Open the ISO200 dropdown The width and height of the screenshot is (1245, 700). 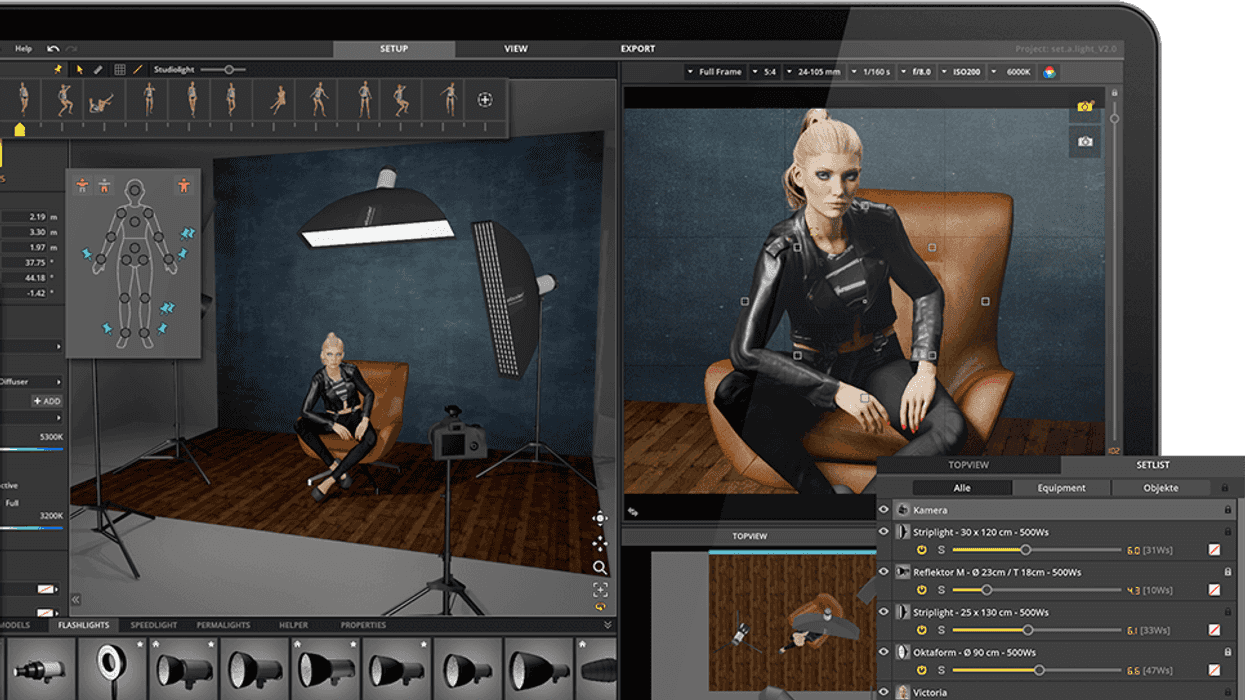[x=961, y=72]
